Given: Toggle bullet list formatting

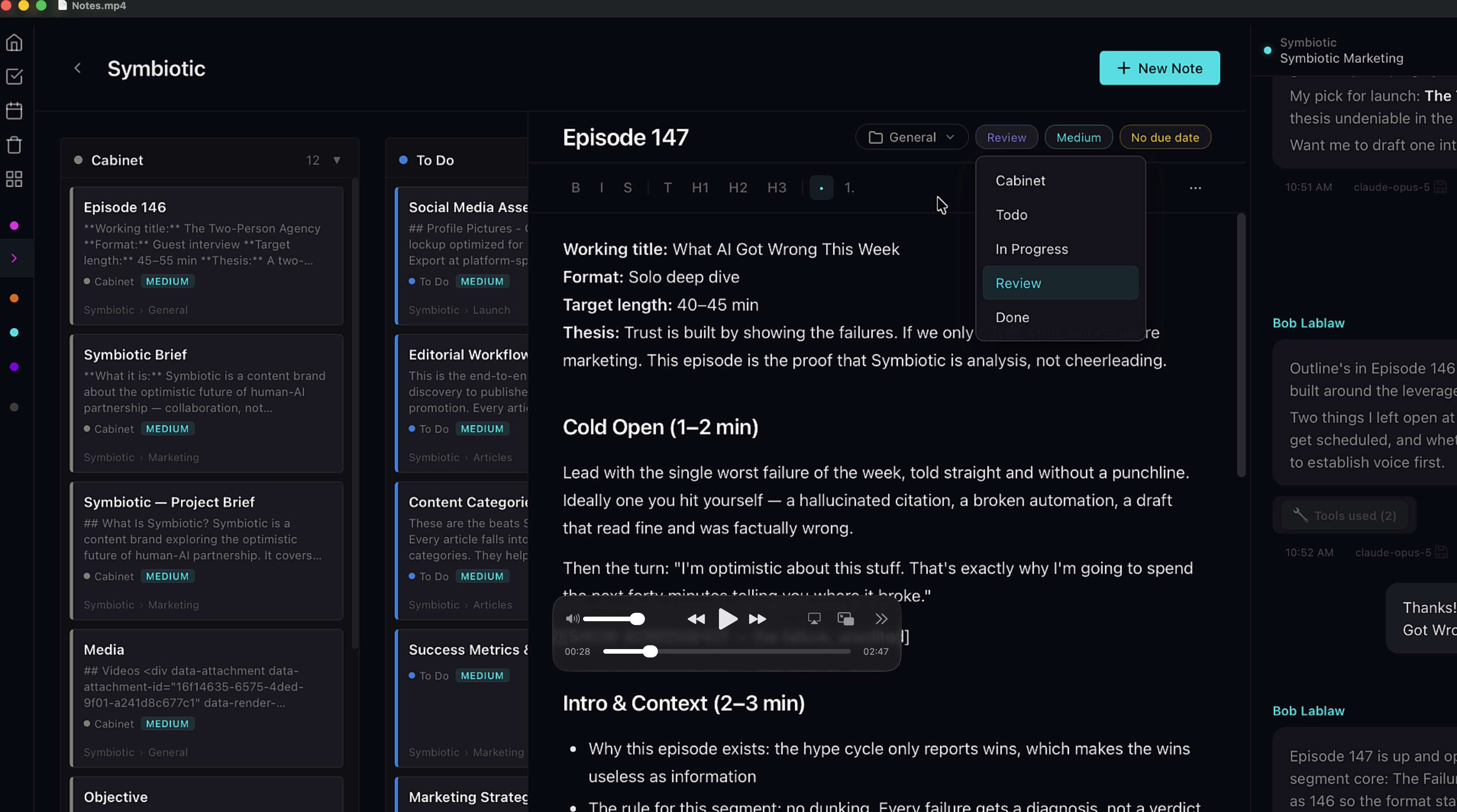Looking at the screenshot, I should pyautogui.click(x=821, y=188).
